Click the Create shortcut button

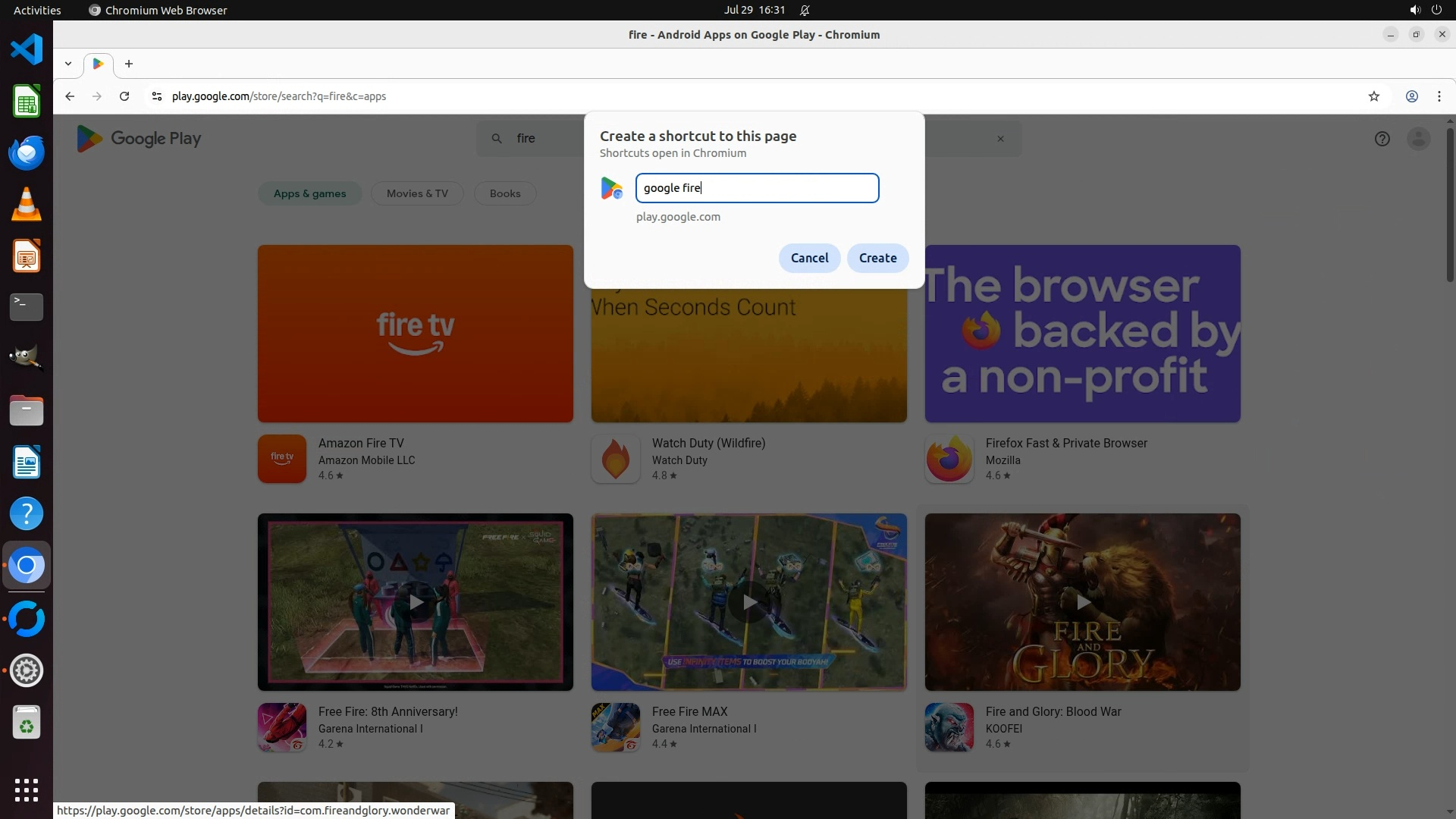point(877,258)
